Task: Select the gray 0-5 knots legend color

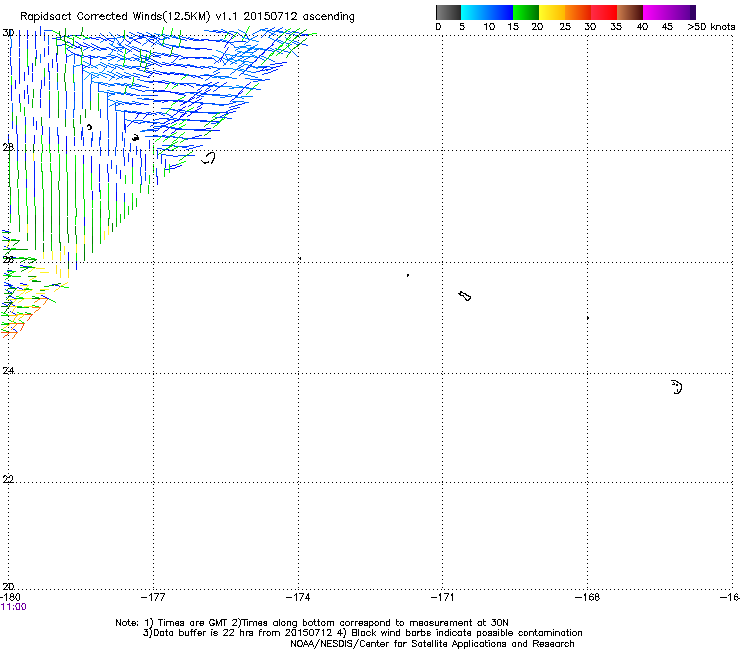Action: [x=448, y=12]
